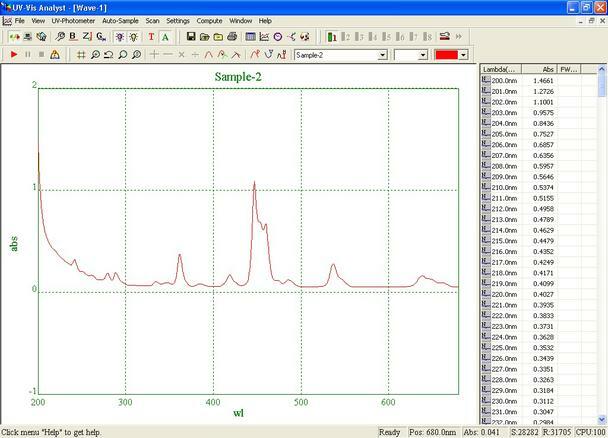Screen dimensions: 608x438
Task: Click the zoom in magnifier after grid icon
Action: coord(95,55)
